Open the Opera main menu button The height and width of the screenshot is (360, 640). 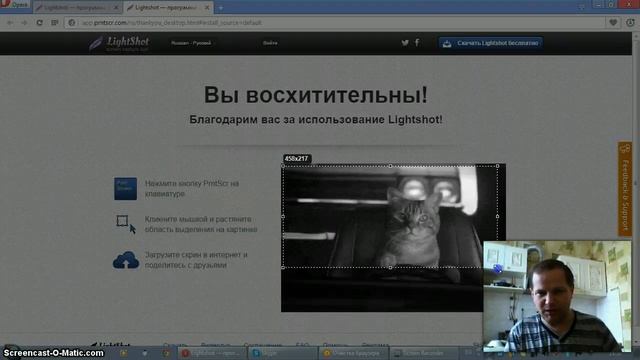click(15, 4)
